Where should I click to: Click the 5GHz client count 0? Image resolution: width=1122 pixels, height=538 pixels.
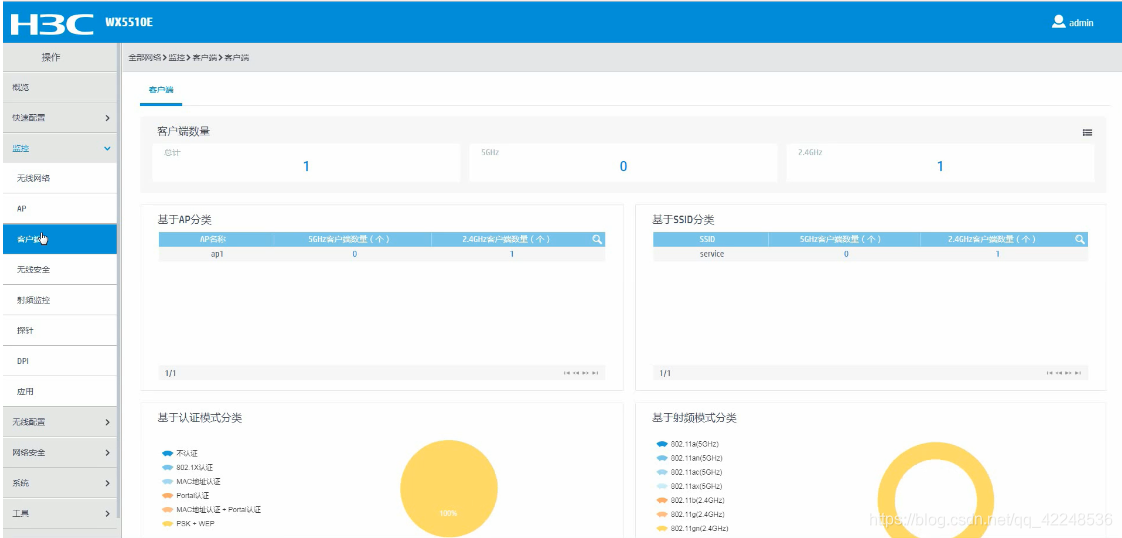(623, 167)
